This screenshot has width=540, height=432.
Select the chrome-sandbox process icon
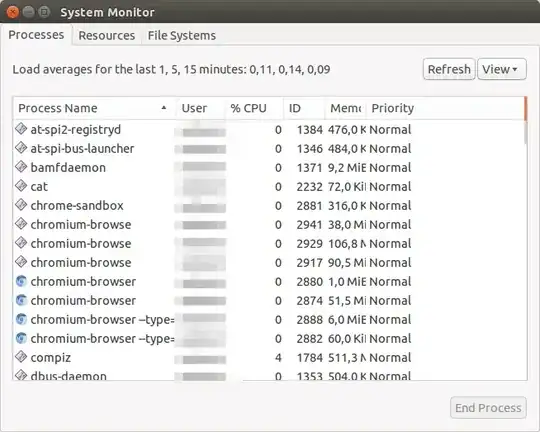21,205
